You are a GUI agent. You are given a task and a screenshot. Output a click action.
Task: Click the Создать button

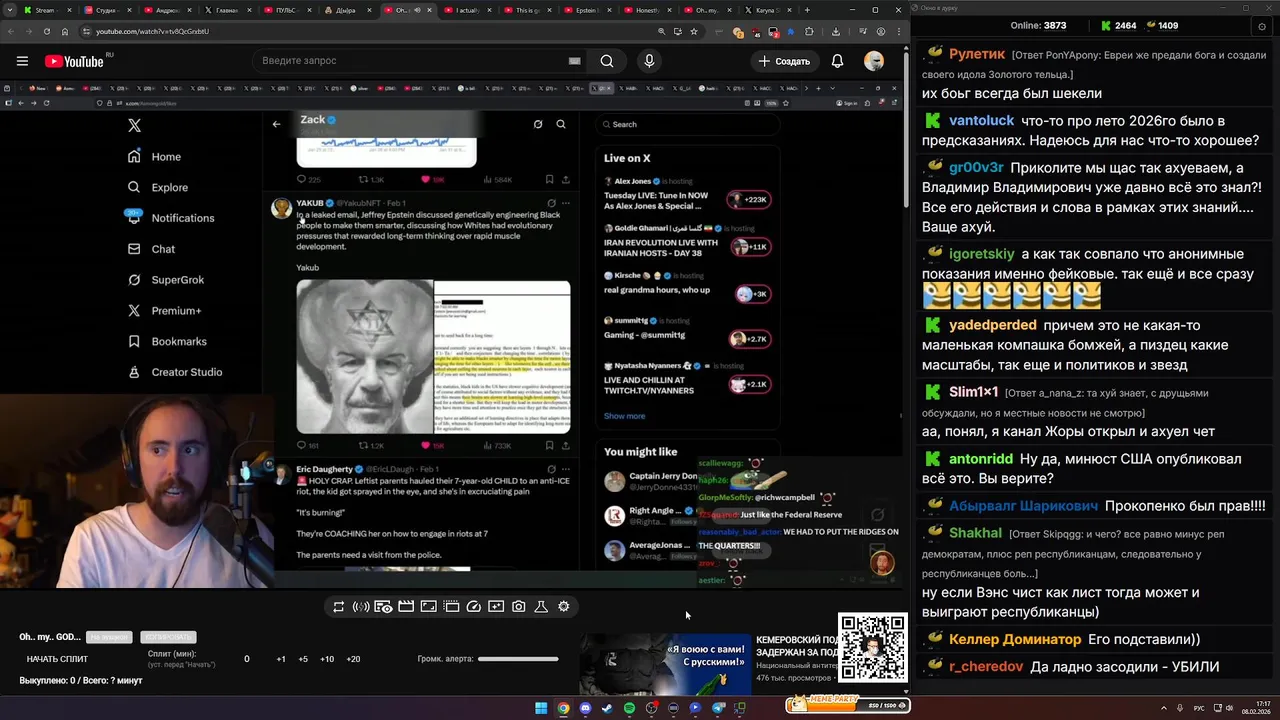(x=785, y=61)
